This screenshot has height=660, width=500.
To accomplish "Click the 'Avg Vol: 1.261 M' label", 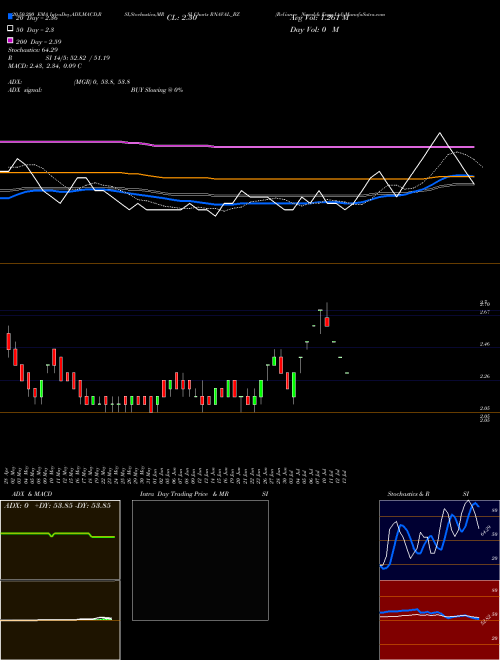I will [x=319, y=18].
